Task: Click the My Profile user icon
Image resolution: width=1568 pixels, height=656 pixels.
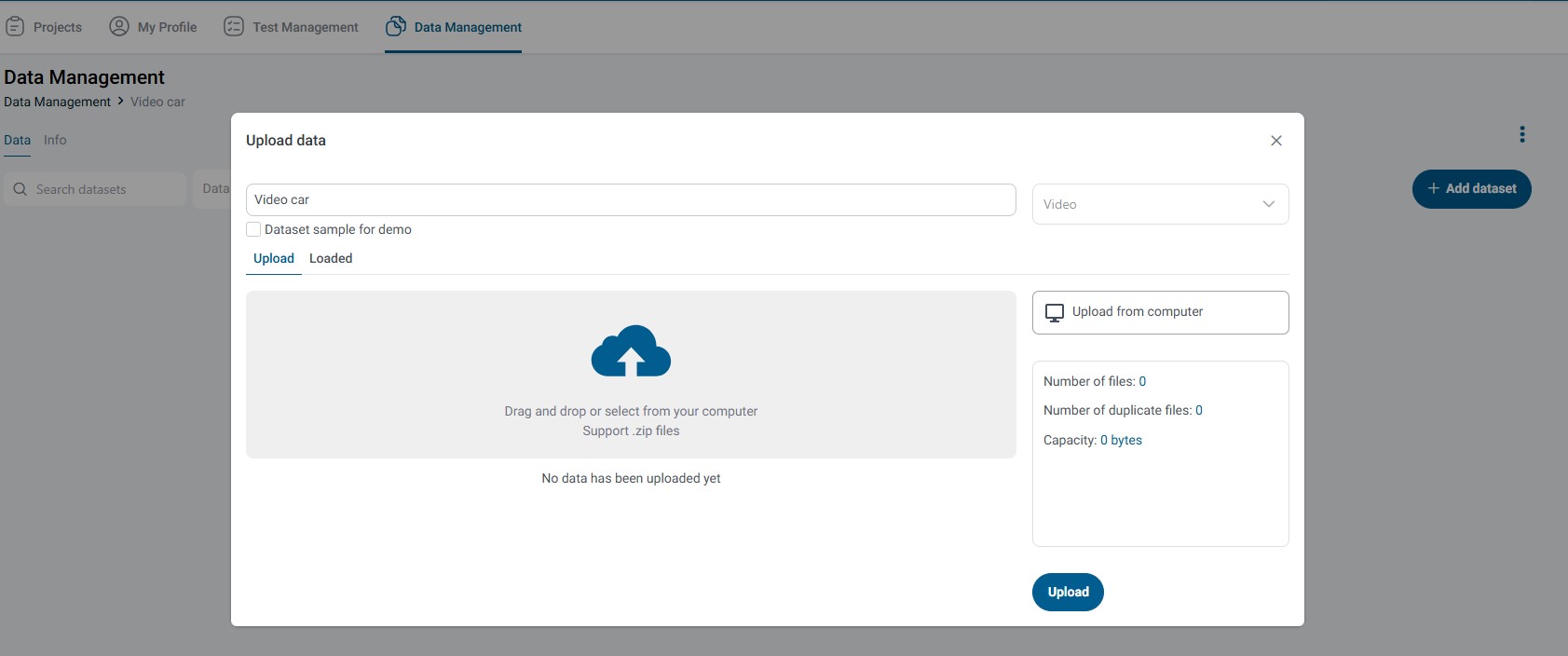Action: click(x=119, y=27)
